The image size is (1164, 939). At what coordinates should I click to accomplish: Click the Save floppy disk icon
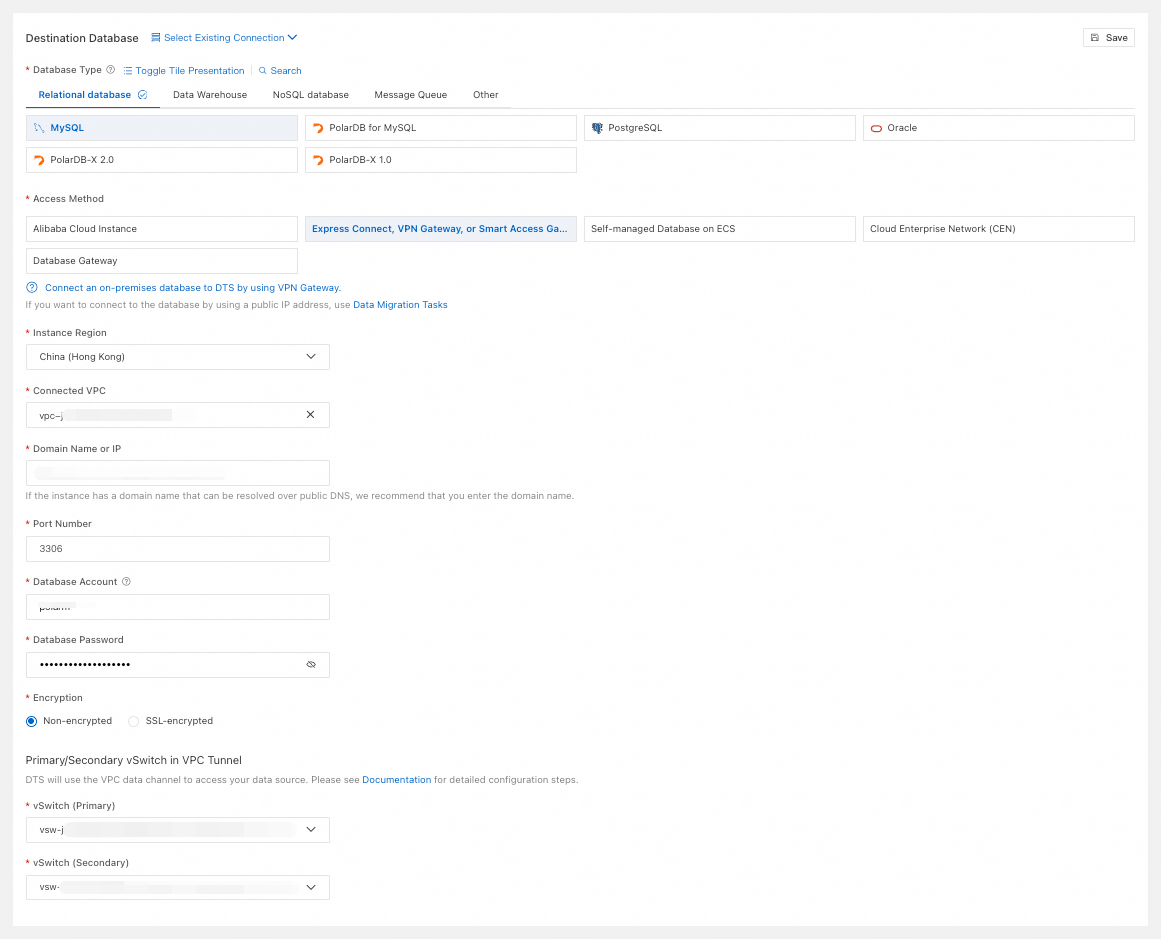(x=1096, y=38)
